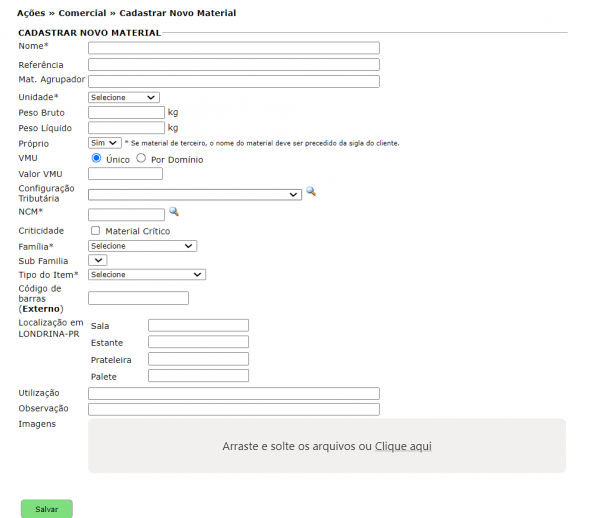Click the Valor VMU input field
This screenshot has height=518, width=600.
pyautogui.click(x=125, y=174)
